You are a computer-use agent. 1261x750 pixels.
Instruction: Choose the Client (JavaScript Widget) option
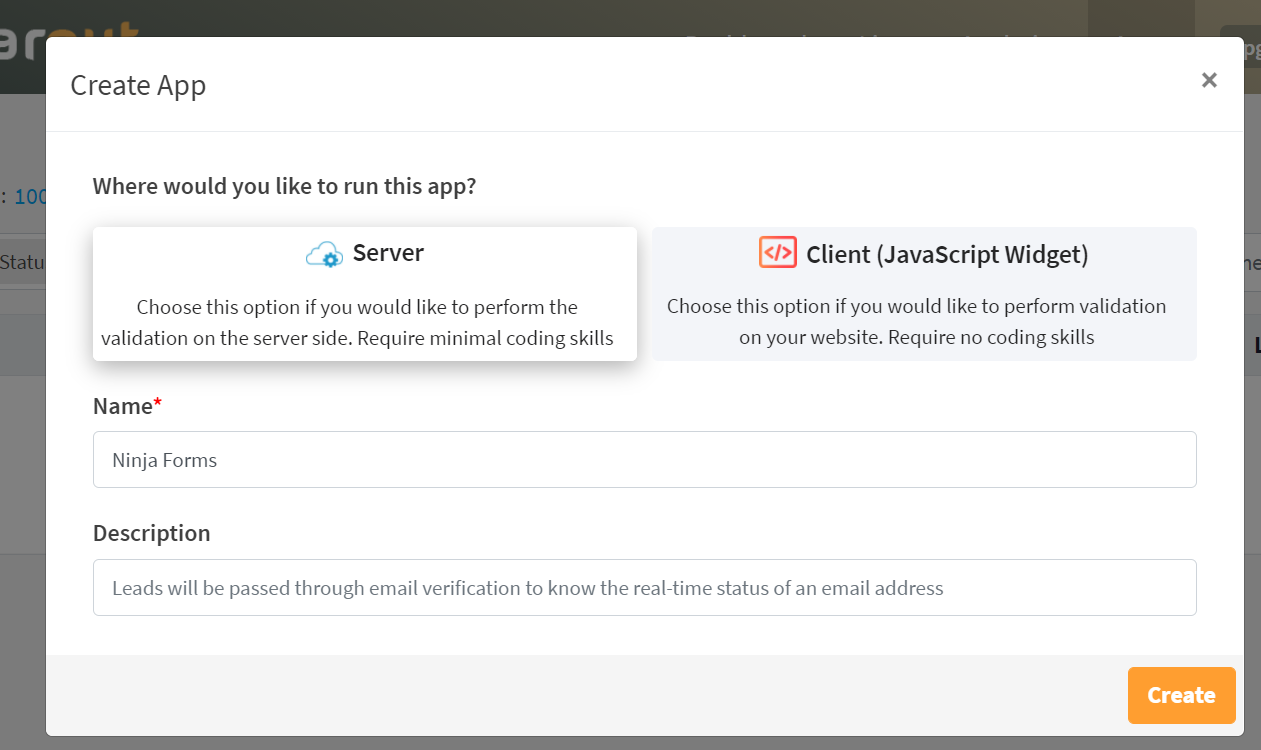[923, 293]
